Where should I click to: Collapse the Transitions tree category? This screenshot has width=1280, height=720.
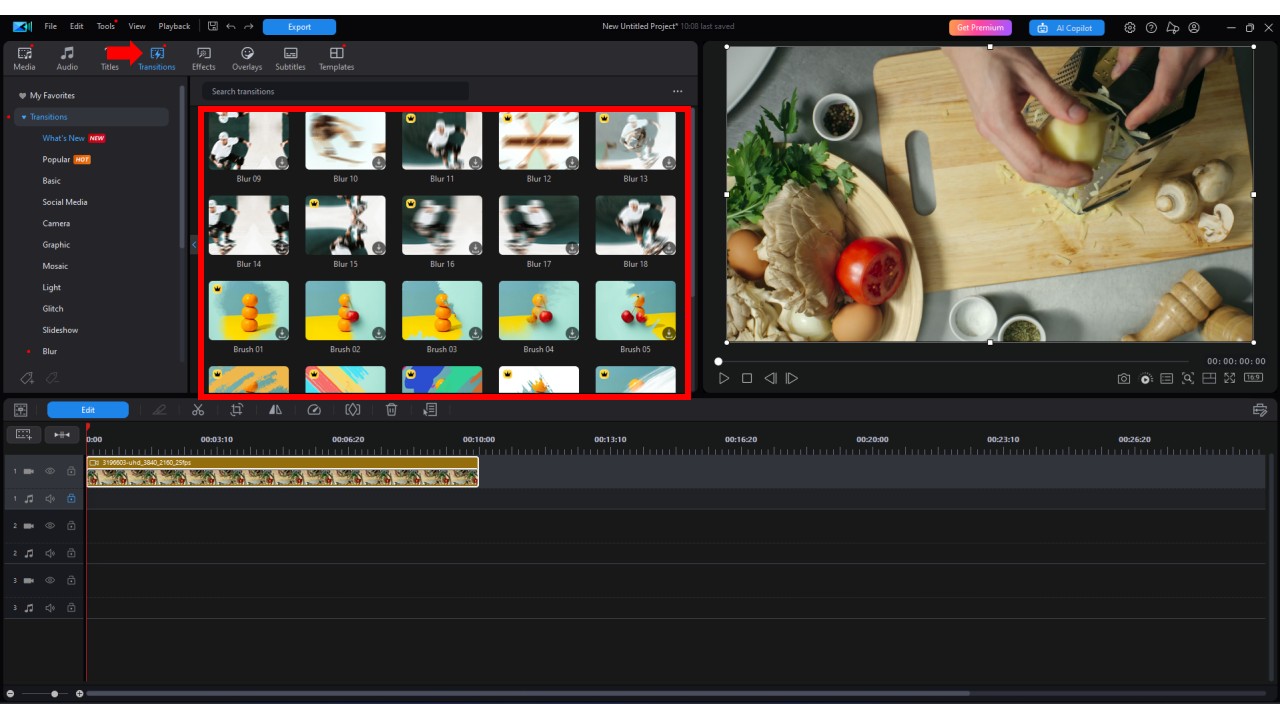(24, 117)
